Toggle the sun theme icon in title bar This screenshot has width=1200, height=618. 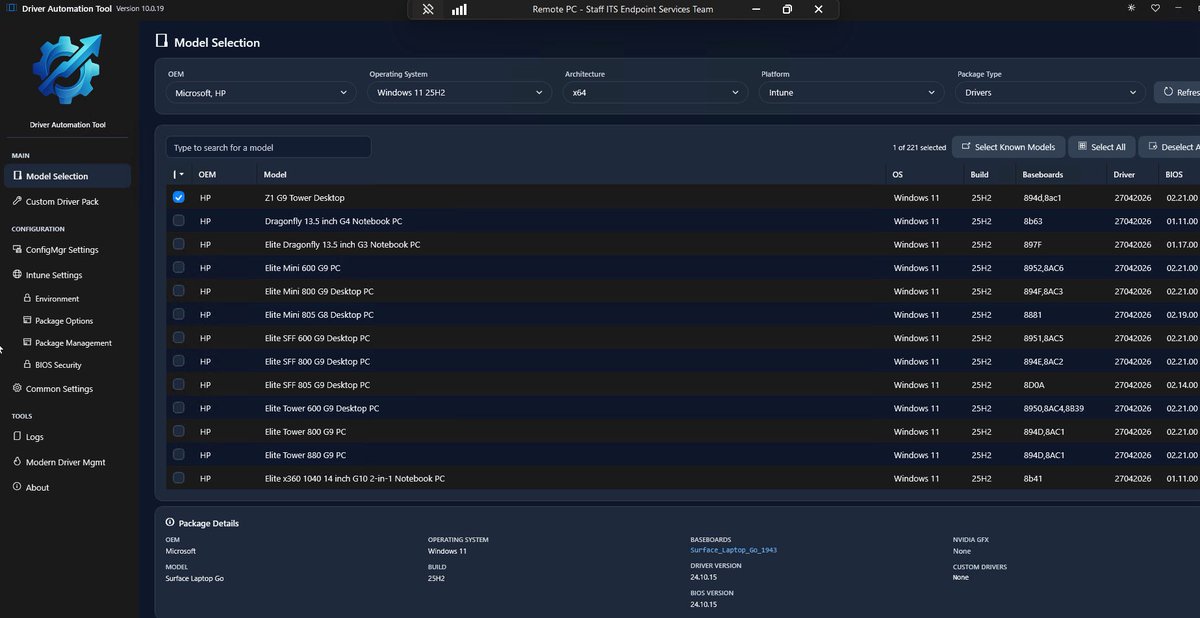(x=1131, y=8)
